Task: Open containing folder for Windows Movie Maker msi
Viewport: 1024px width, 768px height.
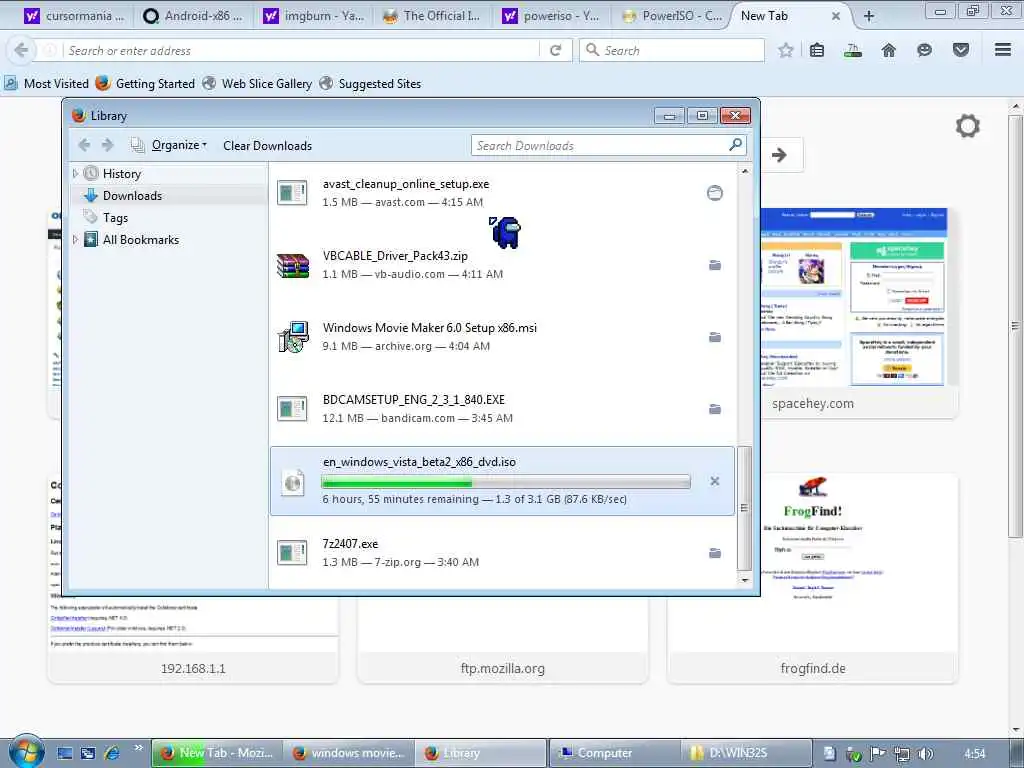Action: [714, 337]
